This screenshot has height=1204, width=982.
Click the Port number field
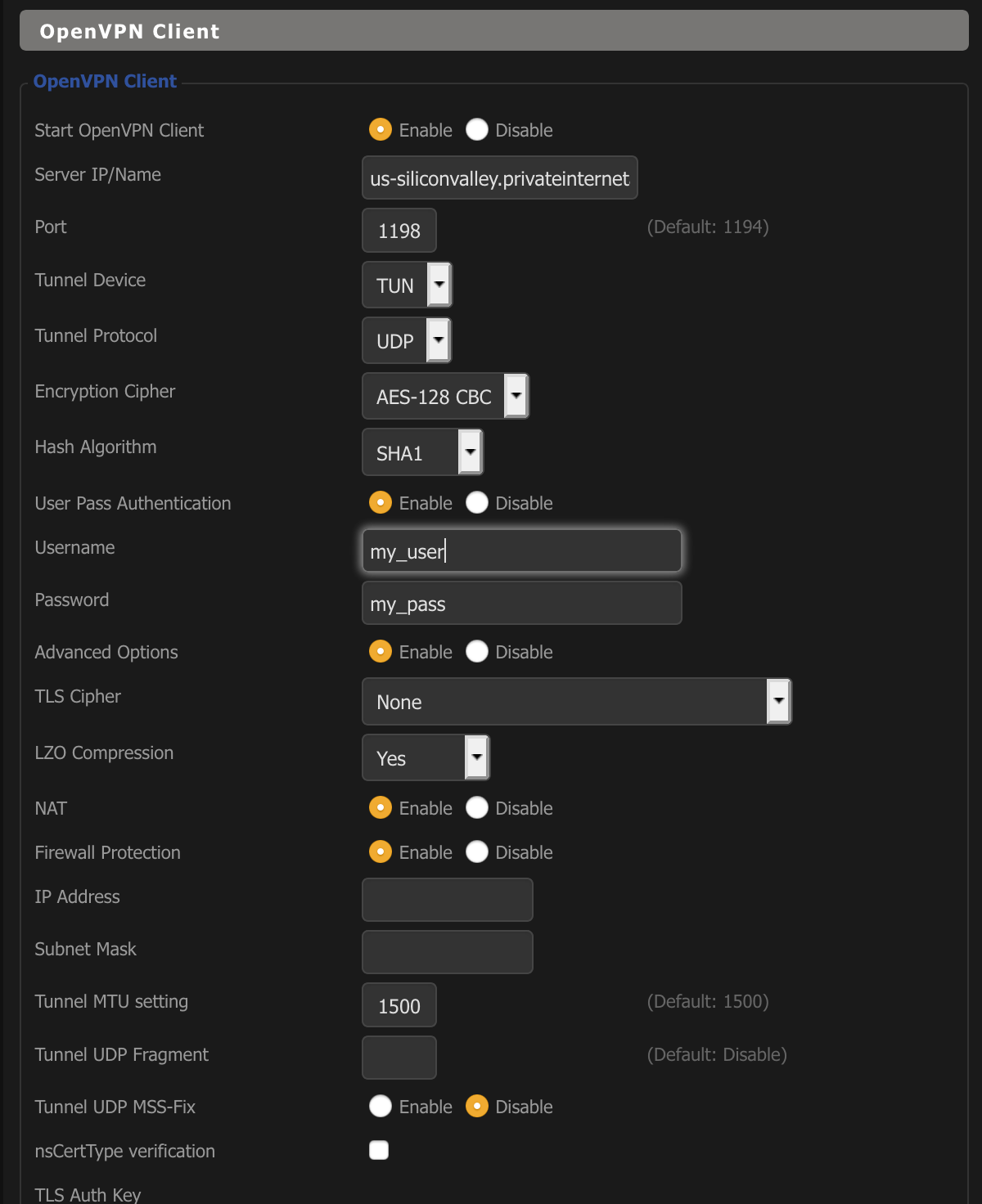399,231
